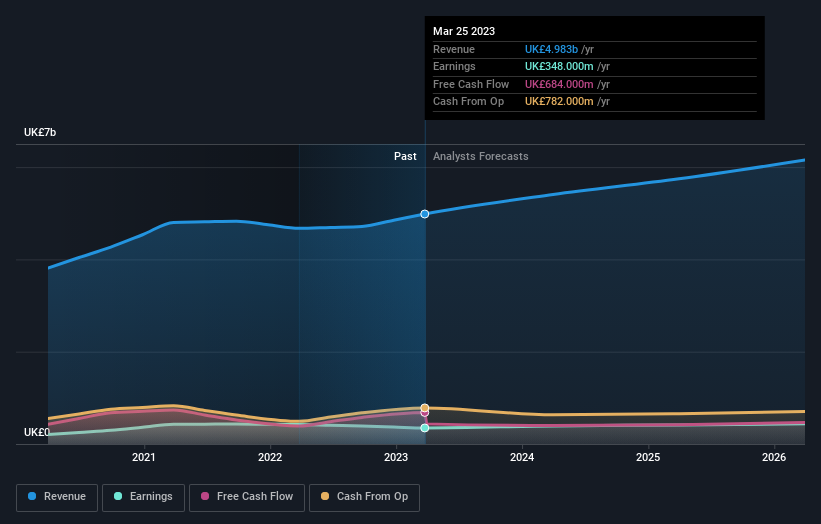Click the Past section label
Viewport: 821px width, 524px height.
point(405,156)
